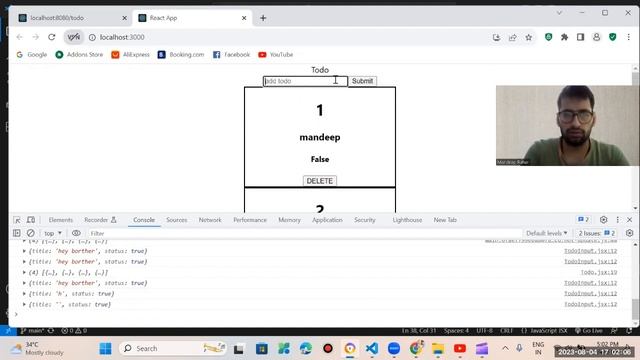This screenshot has height=360, width=640.
Task: Open the Extensions puzzle icon
Action: click(x=564, y=37)
